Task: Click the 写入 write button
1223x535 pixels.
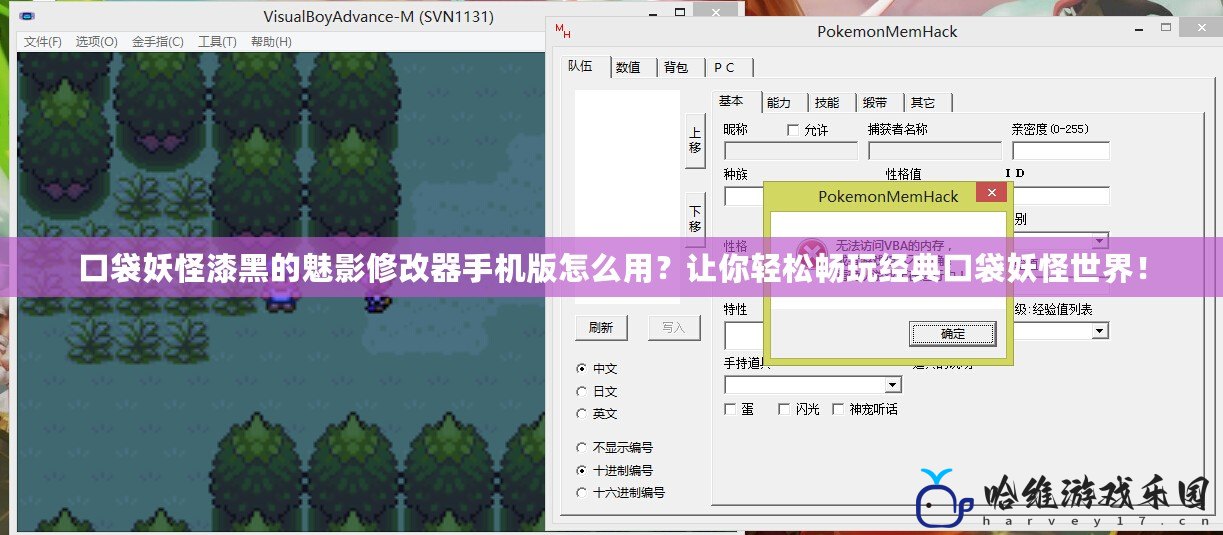Action: click(674, 327)
